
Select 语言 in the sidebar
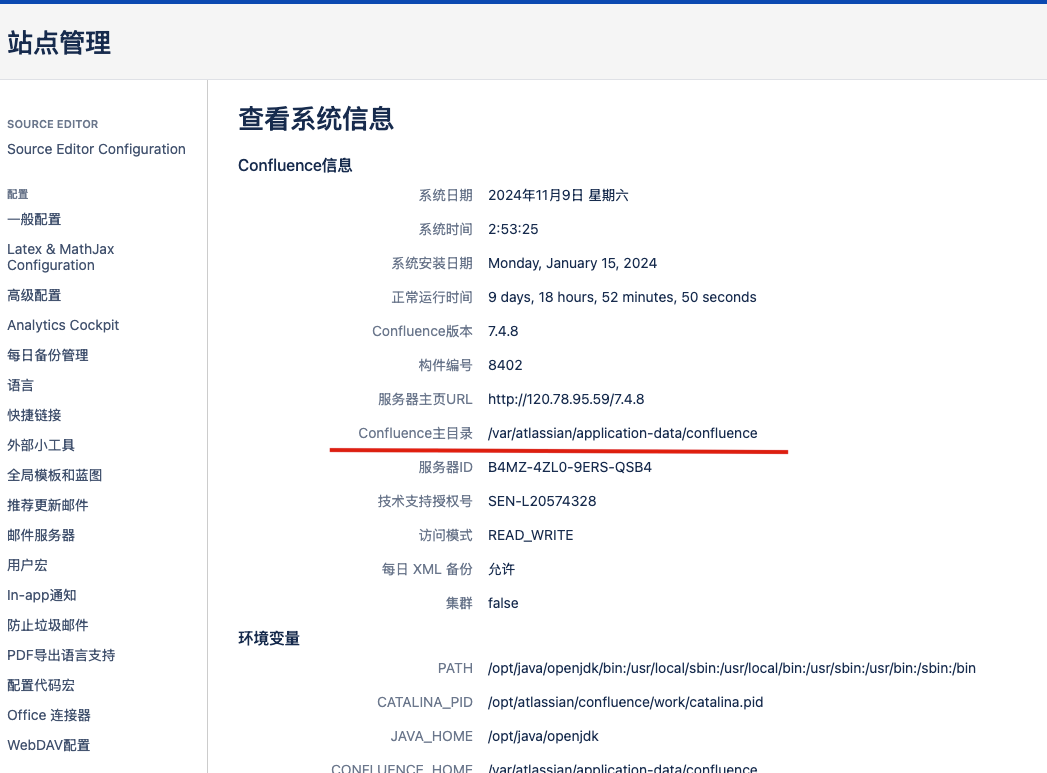click(x=20, y=385)
